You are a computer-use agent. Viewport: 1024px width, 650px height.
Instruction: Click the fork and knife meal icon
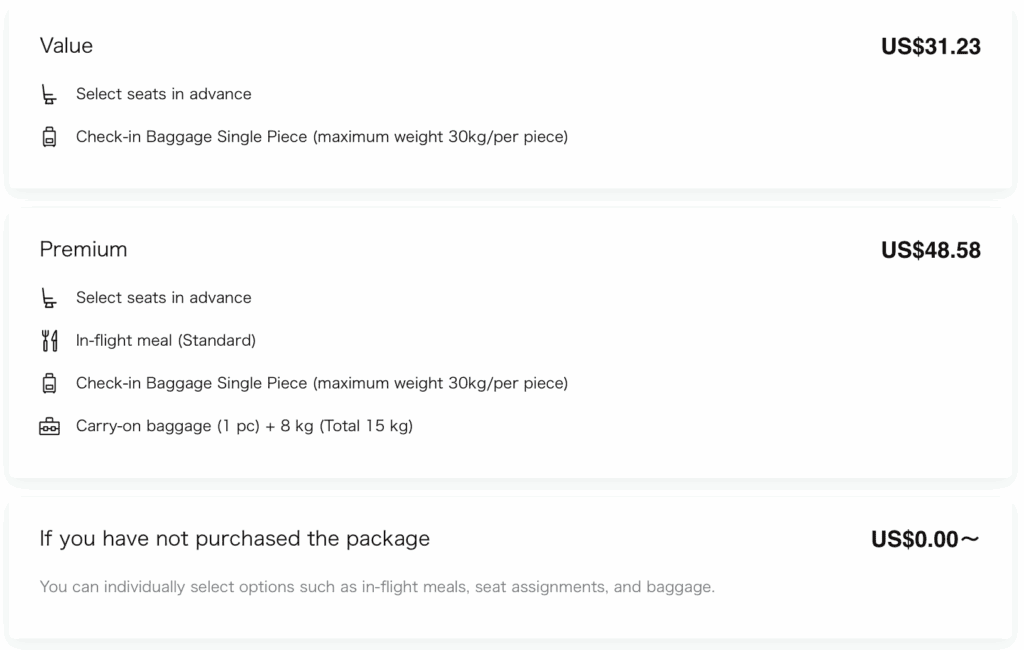[x=49, y=341]
